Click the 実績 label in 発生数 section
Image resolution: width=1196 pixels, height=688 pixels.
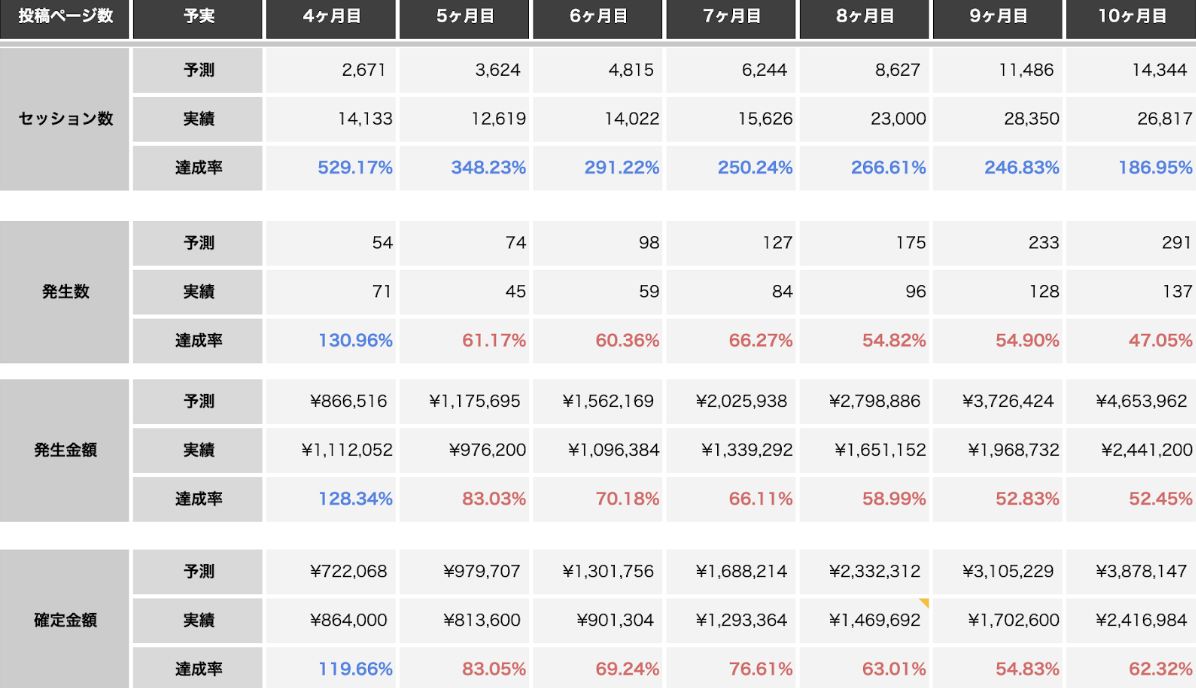[198, 292]
